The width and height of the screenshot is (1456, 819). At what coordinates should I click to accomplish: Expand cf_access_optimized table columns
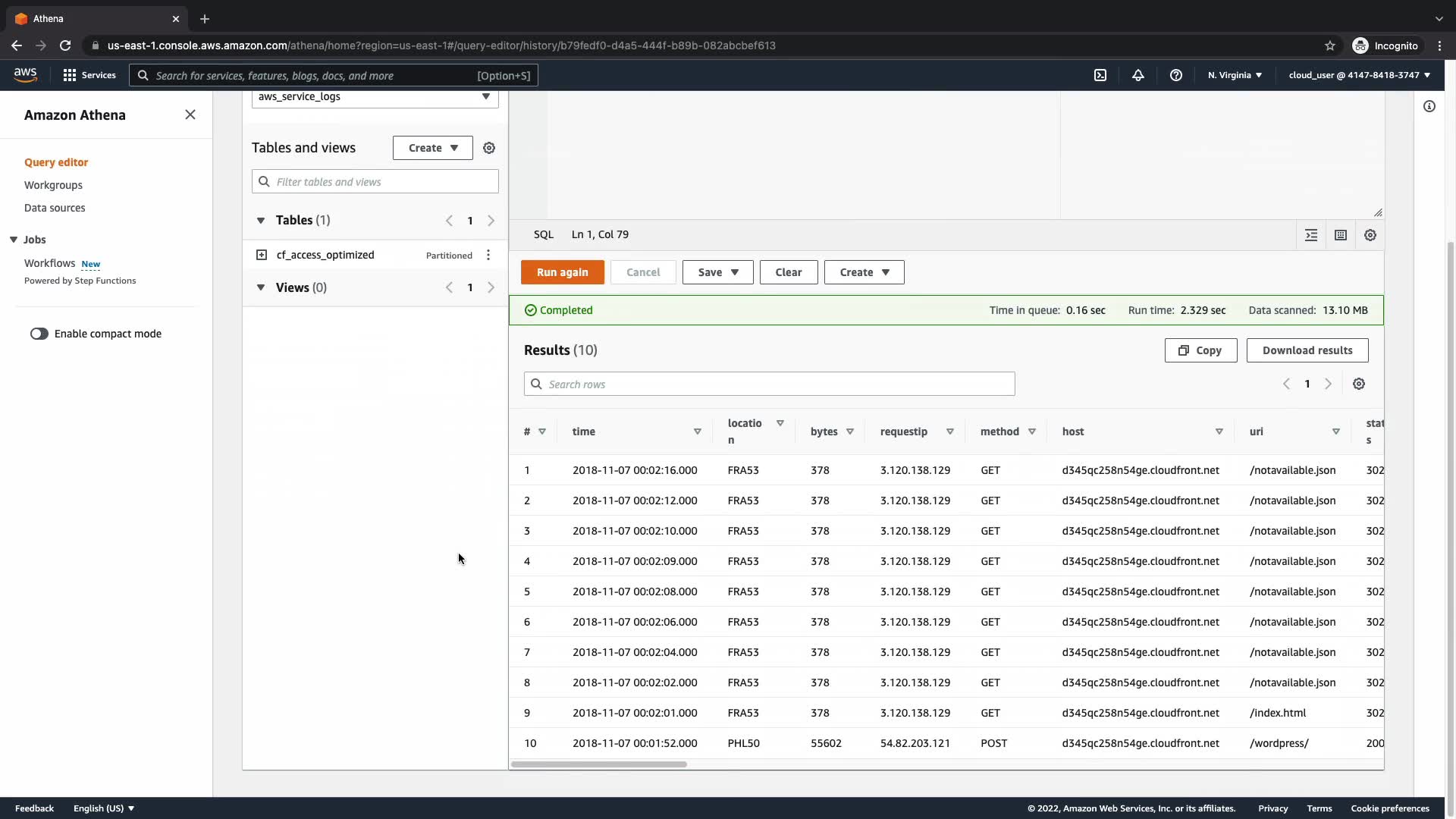pyautogui.click(x=262, y=256)
